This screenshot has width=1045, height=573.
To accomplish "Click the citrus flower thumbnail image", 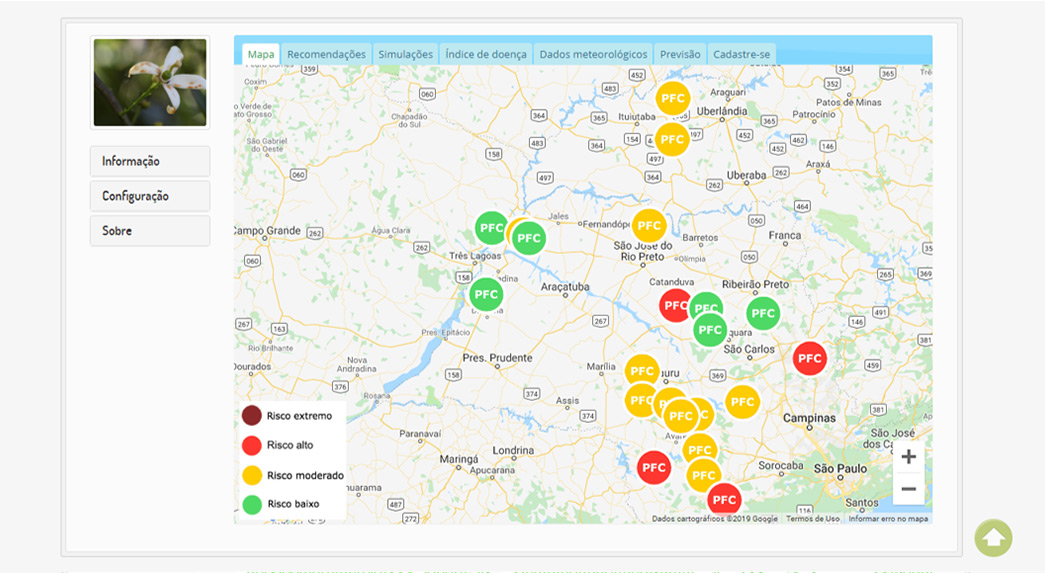I will 150,83.
